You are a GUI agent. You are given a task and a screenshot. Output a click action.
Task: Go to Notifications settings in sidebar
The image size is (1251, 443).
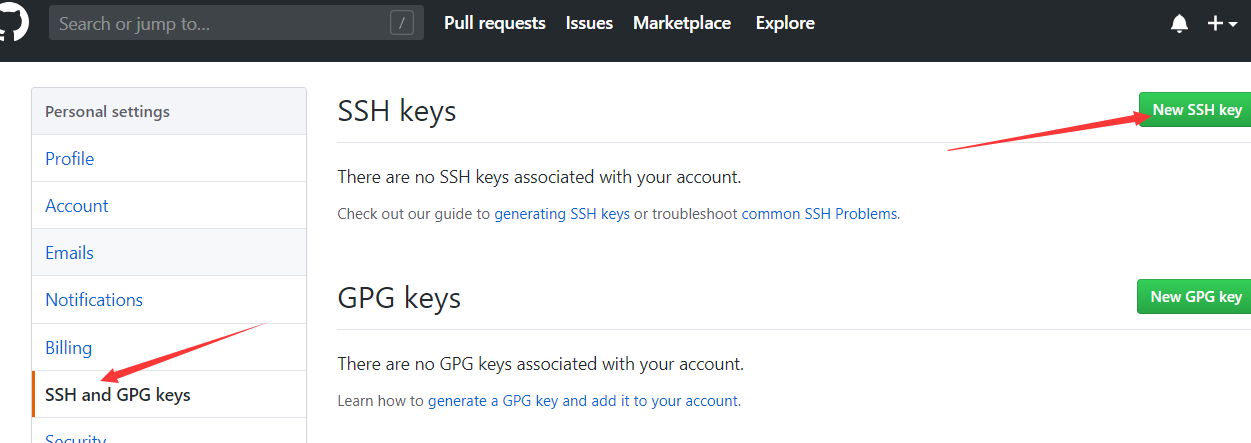[94, 300]
